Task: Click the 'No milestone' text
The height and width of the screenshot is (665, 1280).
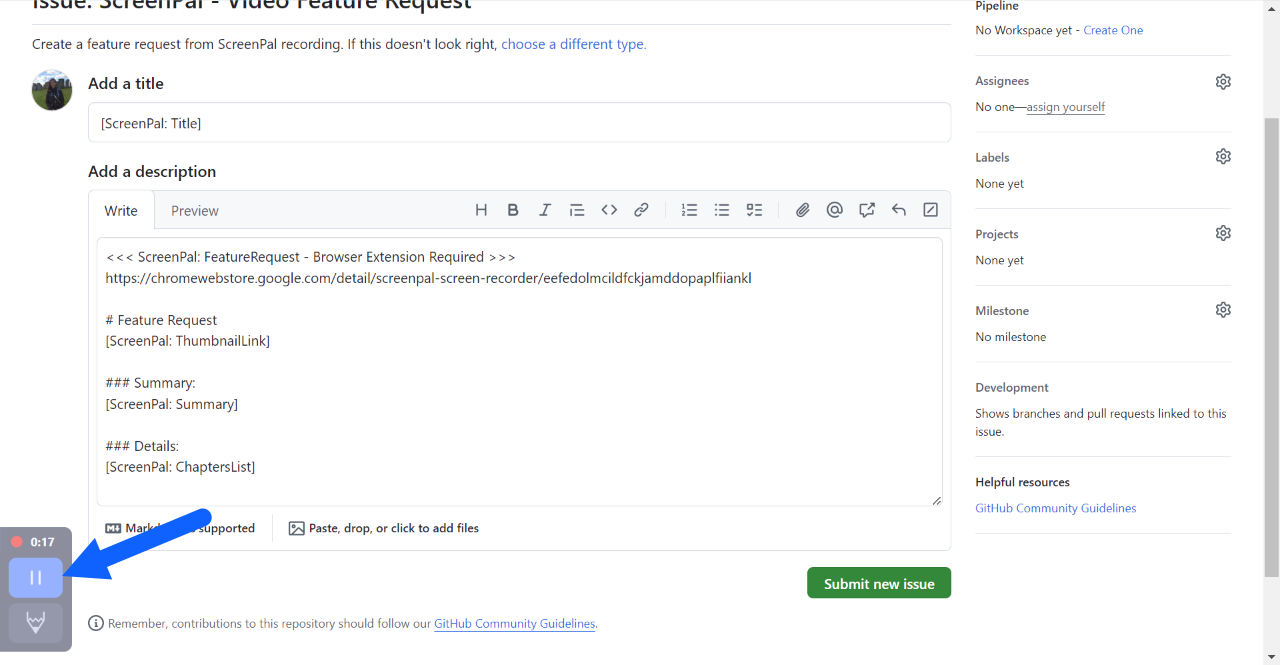Action: tap(1011, 337)
